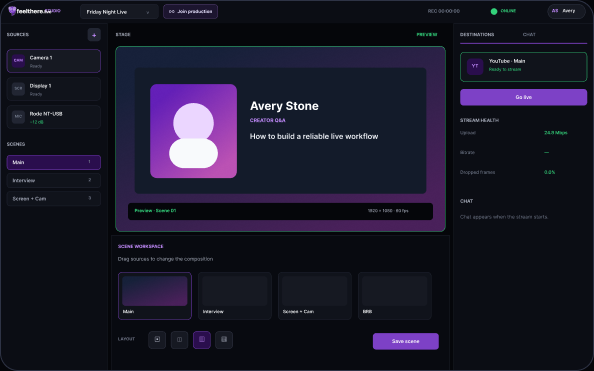Click the Join production button

point(190,12)
